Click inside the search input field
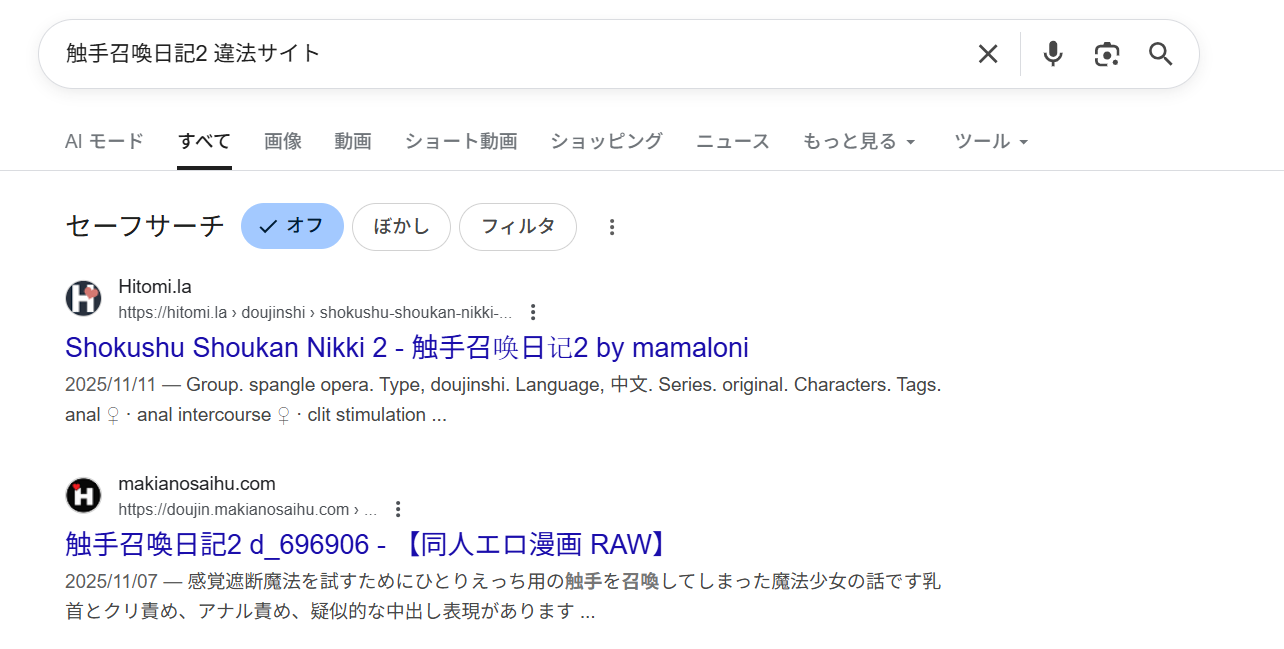1284x649 pixels. (500, 54)
